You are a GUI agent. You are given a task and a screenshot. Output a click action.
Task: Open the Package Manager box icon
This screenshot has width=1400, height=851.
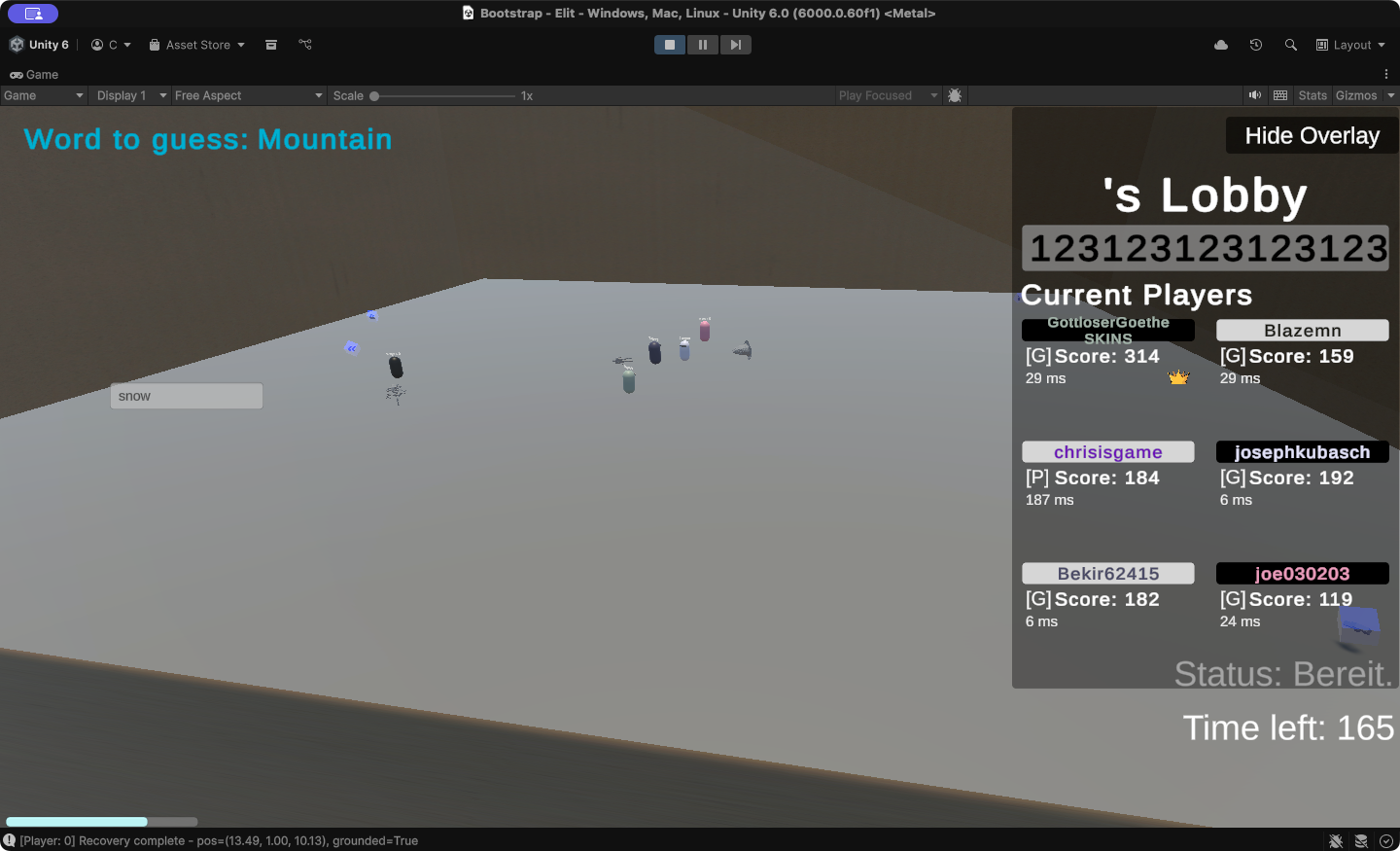click(271, 45)
